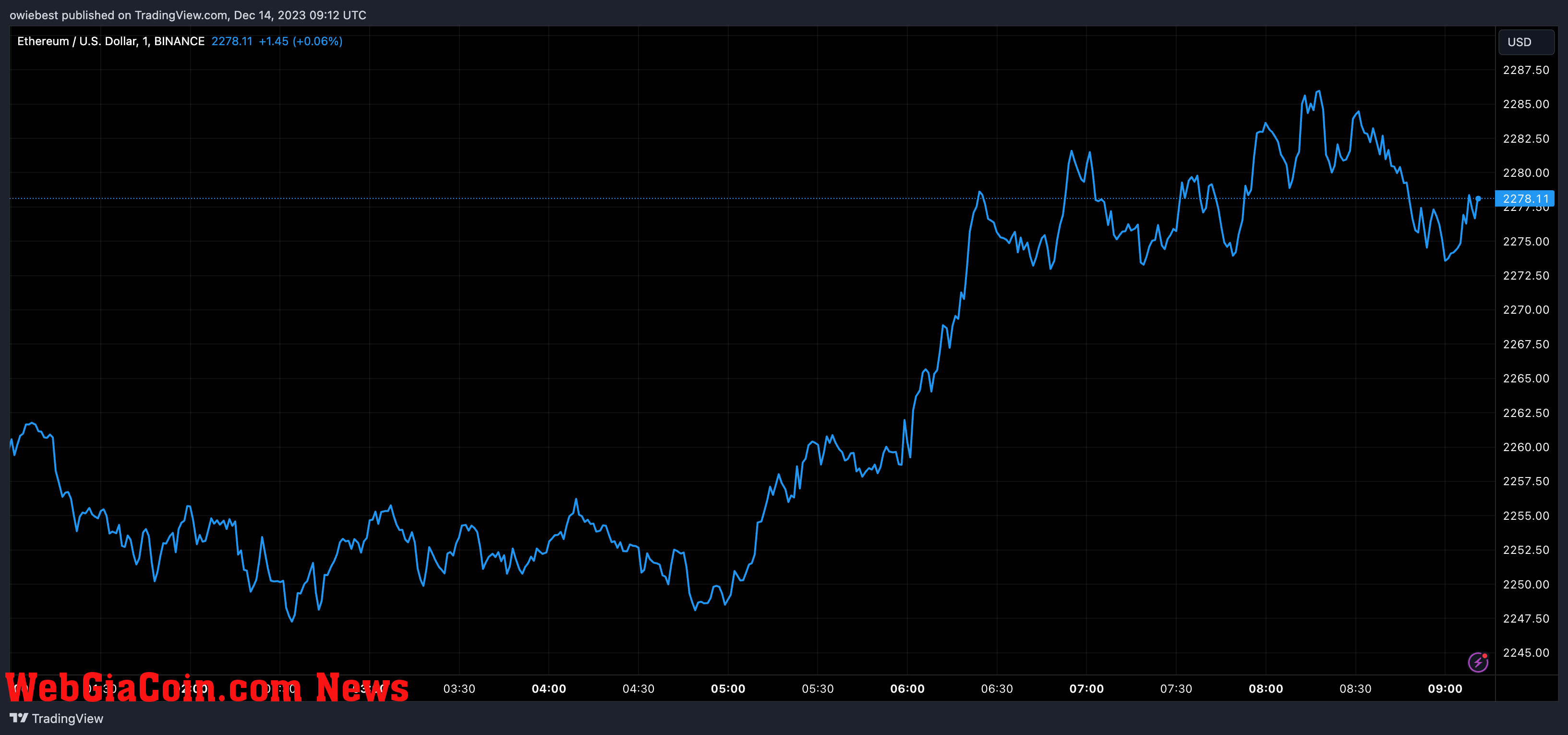Viewport: 1568px width, 735px height.
Task: Click the 06:30 time axis label
Action: tap(997, 689)
